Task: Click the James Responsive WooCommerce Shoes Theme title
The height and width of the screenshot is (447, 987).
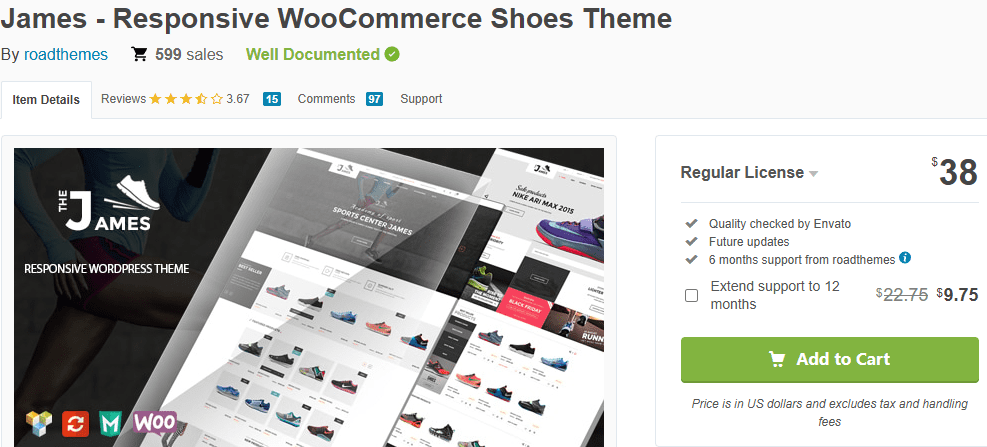Action: (336, 20)
